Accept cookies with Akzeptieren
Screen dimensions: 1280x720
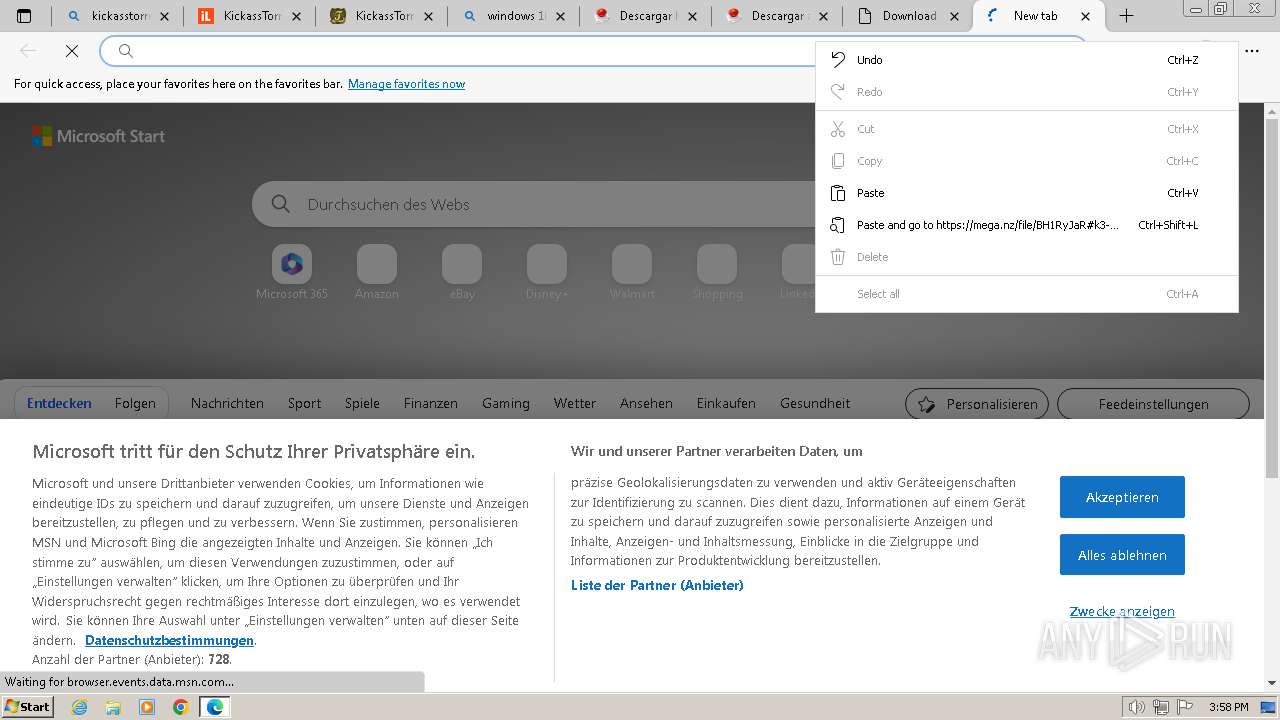1122,497
